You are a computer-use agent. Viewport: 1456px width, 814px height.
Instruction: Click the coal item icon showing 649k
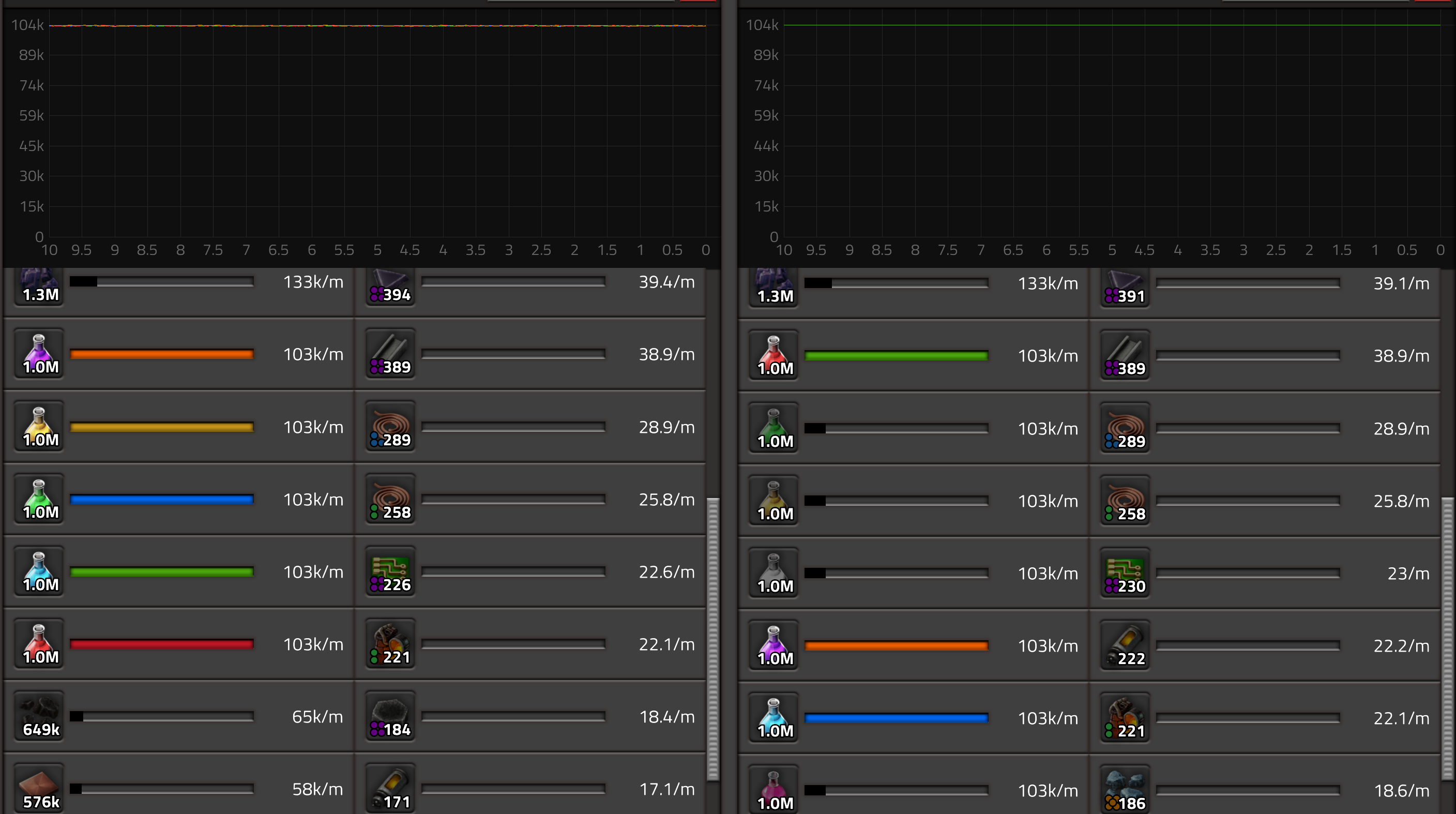39,716
